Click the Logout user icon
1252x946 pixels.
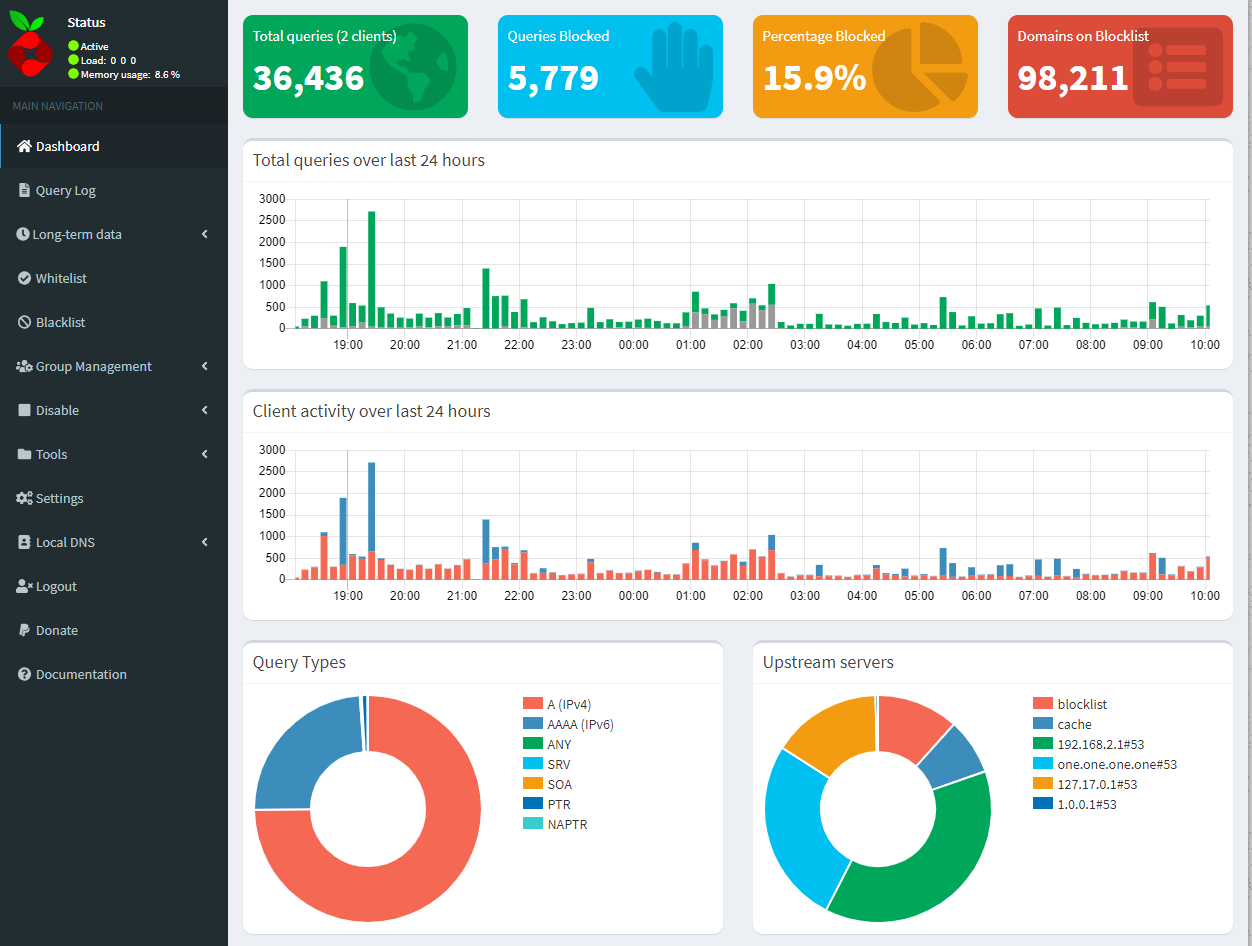coord(25,586)
